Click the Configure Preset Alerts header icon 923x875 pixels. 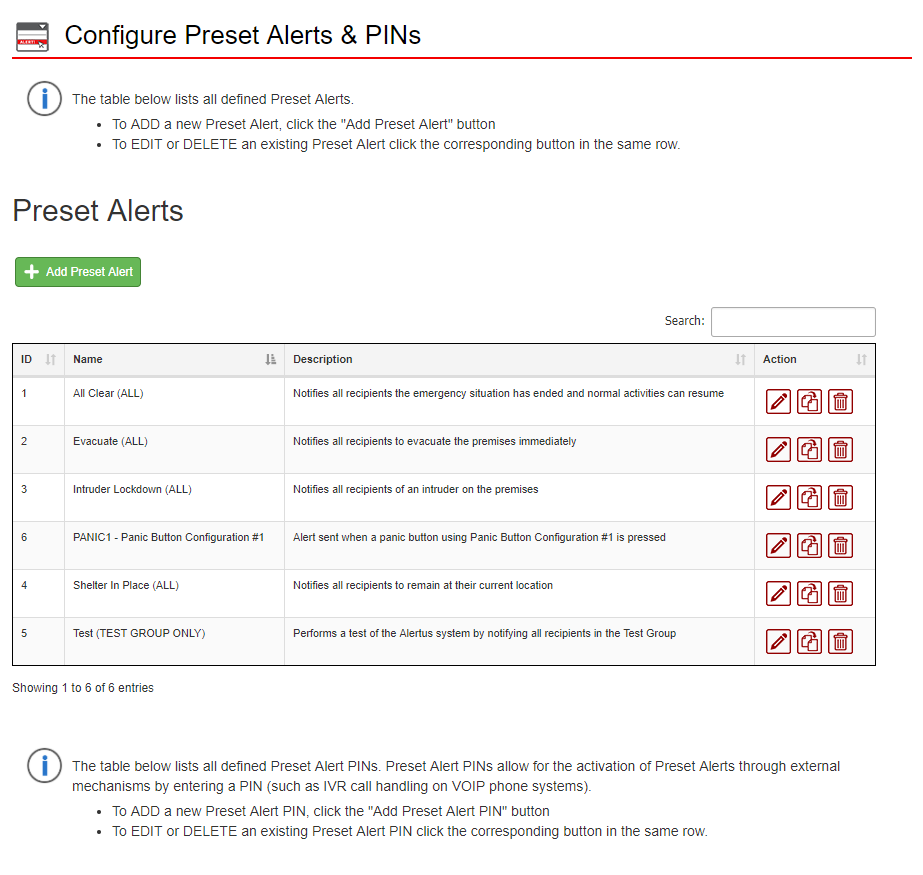pos(32,37)
